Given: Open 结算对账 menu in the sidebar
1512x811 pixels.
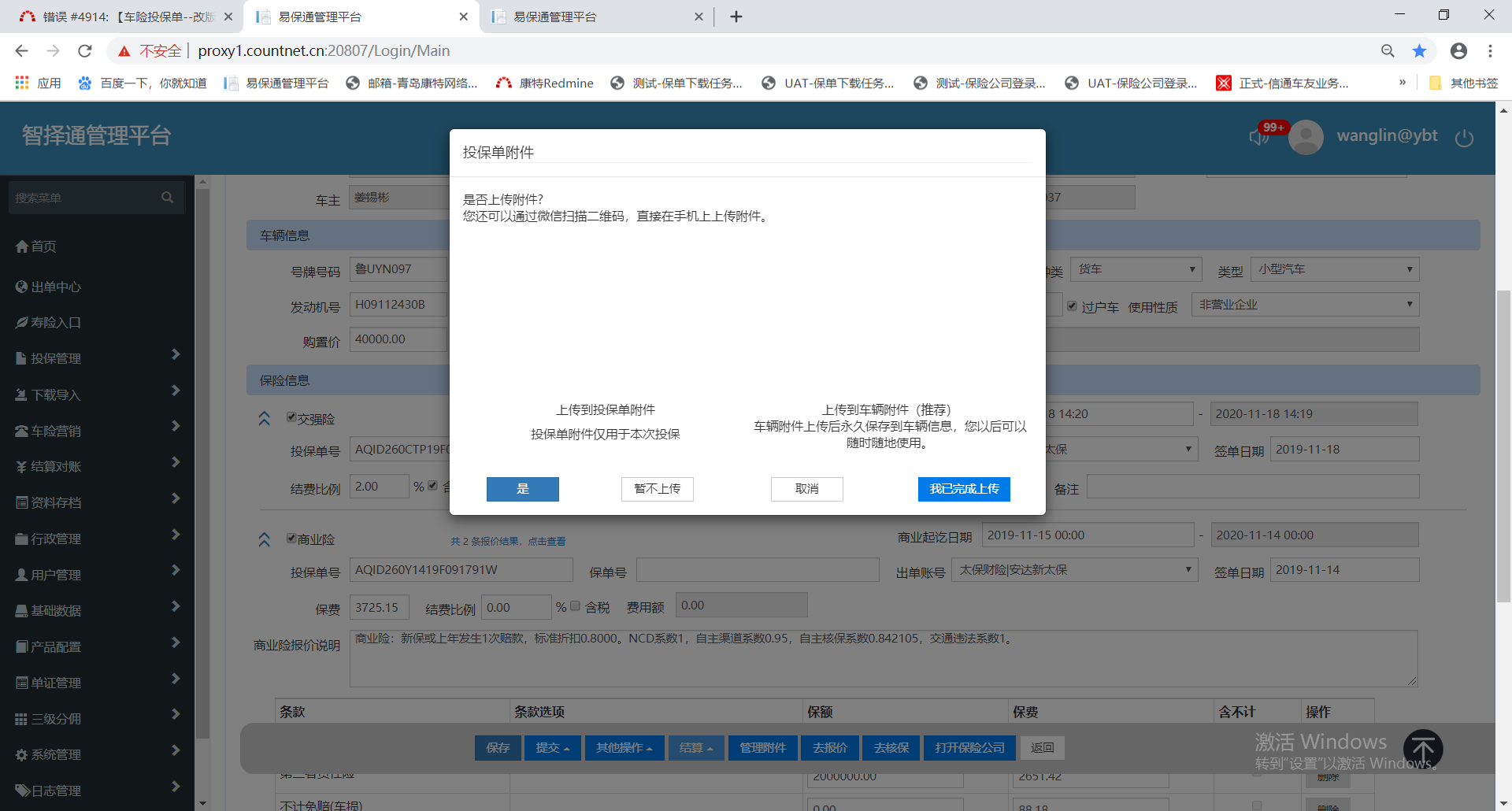Looking at the screenshot, I should (97, 466).
